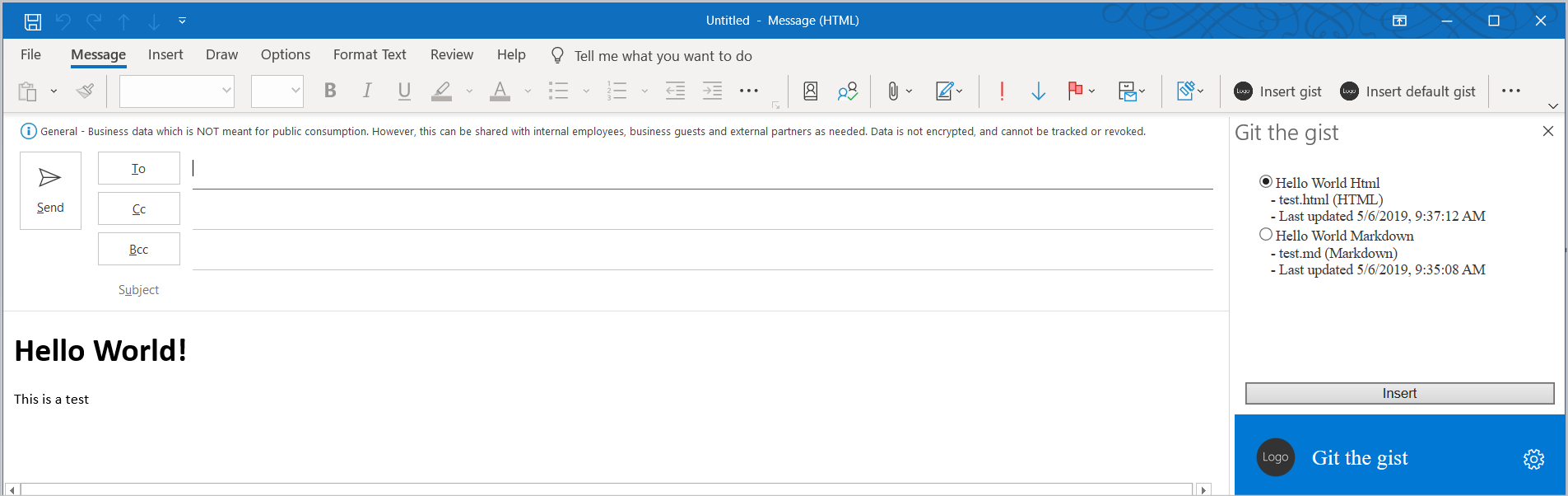Apply text highlight color
1568x496 pixels.
[x=442, y=91]
